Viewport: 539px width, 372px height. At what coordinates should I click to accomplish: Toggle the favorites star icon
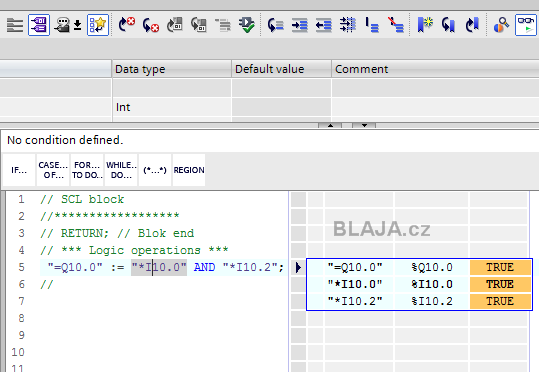point(98,25)
